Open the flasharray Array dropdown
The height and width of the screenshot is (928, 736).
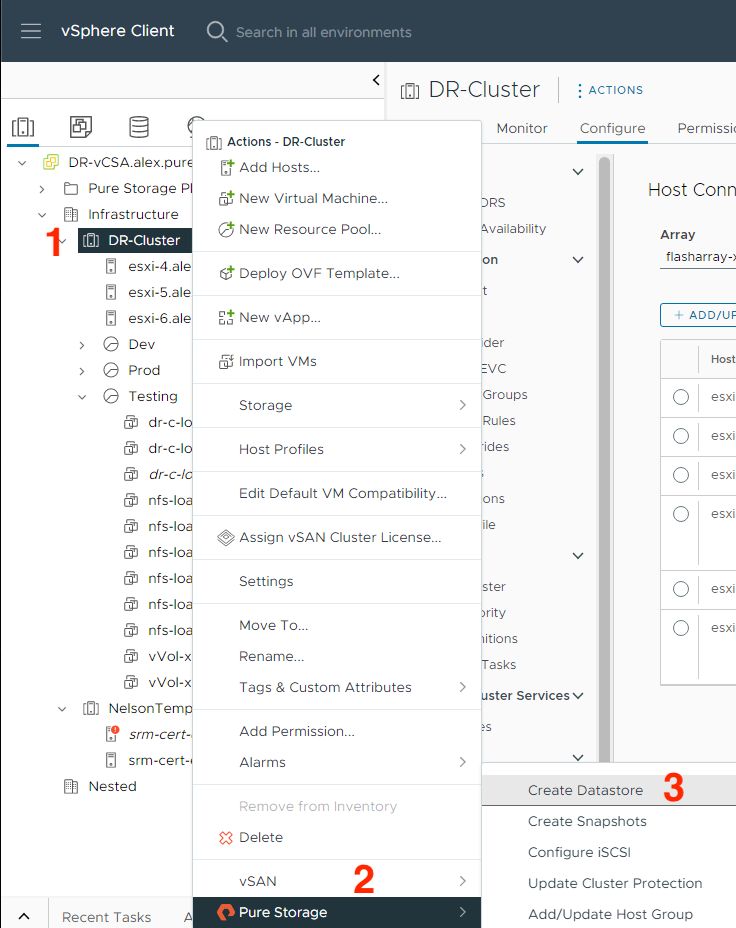coord(698,257)
